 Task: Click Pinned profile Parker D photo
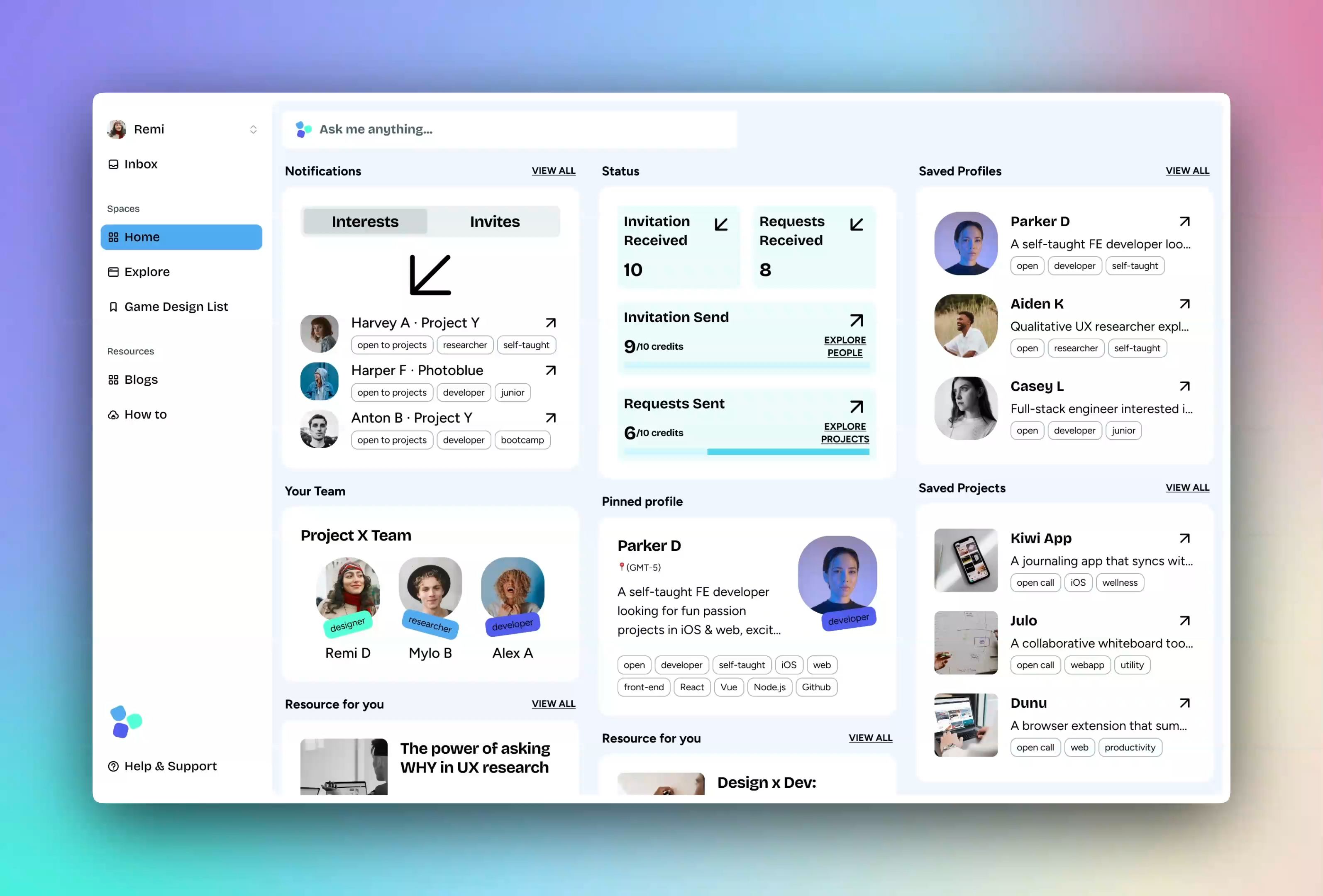point(837,575)
